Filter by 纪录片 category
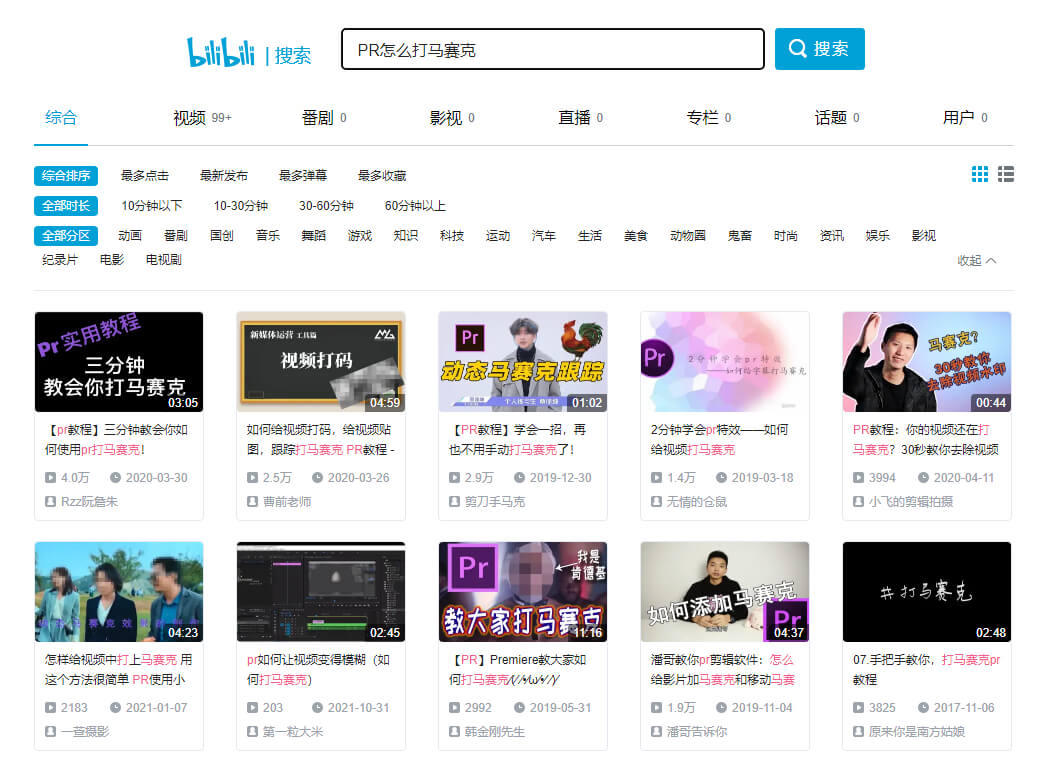 pyautogui.click(x=59, y=260)
